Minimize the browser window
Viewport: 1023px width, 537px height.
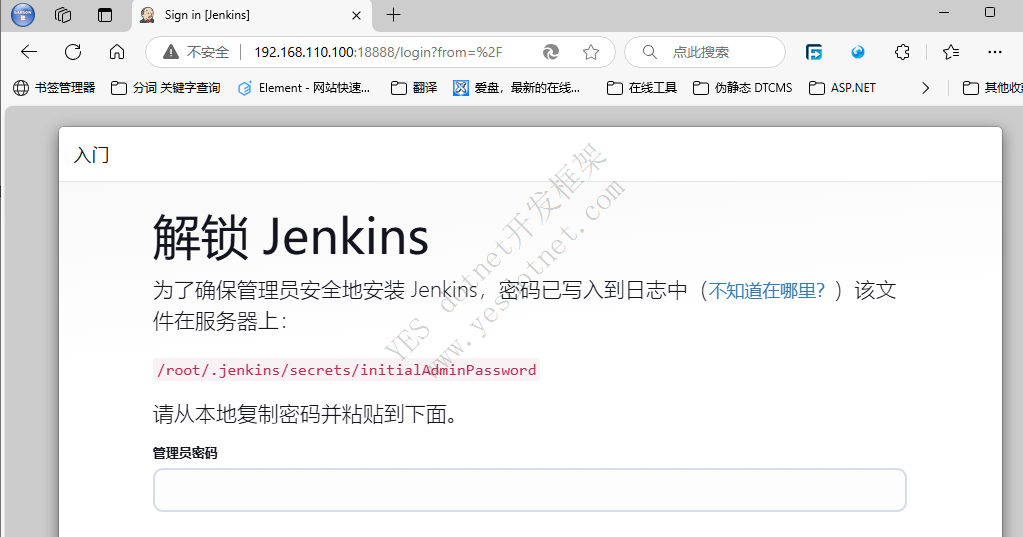click(x=943, y=12)
